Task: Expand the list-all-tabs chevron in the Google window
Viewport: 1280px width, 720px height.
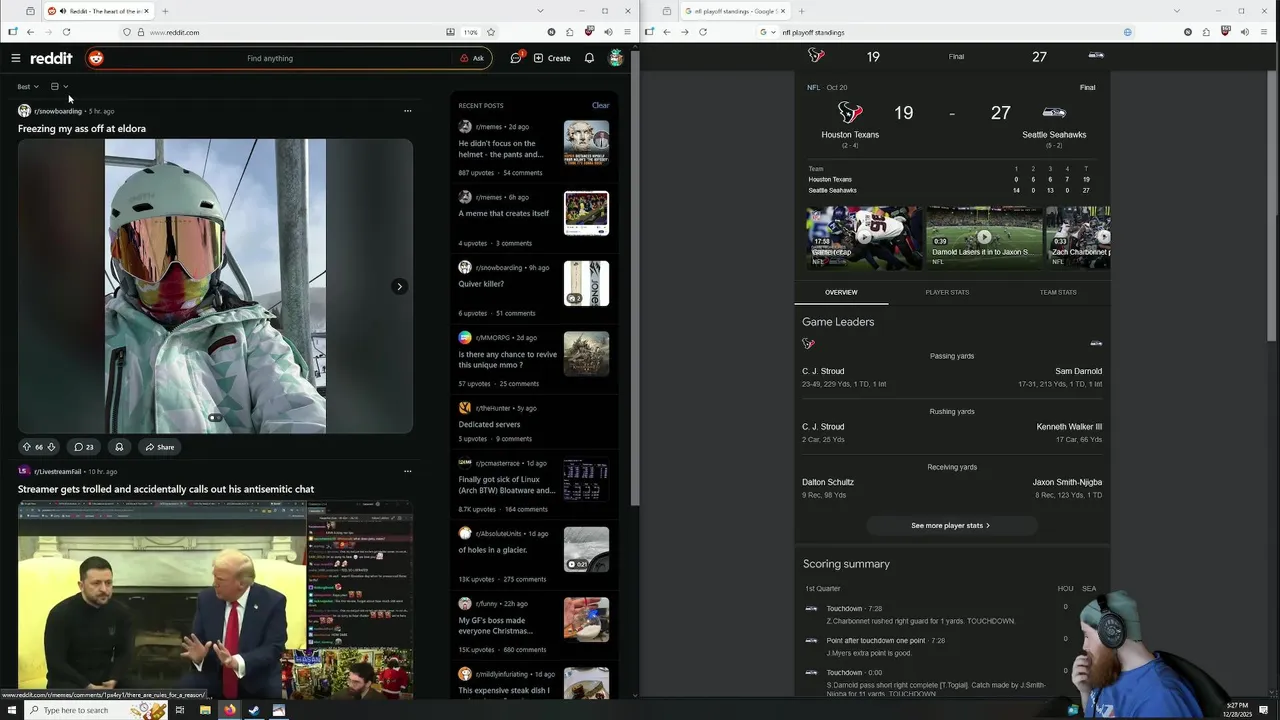Action: (1177, 11)
